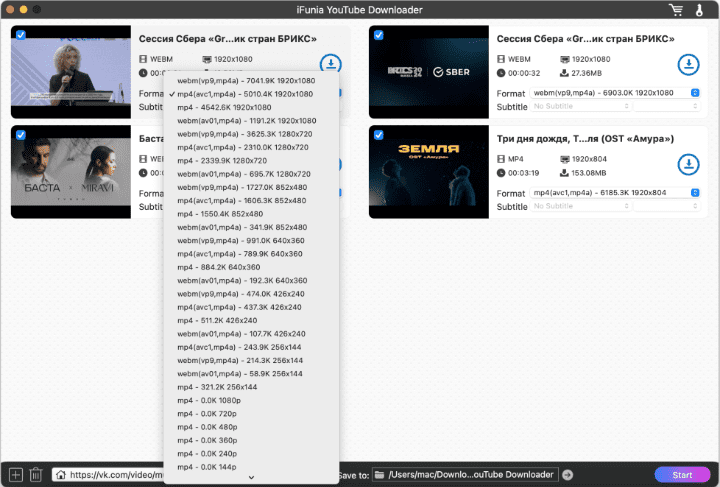Uncheck the Баста video checkbox
Image resolution: width=720 pixels, height=487 pixels.
(x=22, y=135)
